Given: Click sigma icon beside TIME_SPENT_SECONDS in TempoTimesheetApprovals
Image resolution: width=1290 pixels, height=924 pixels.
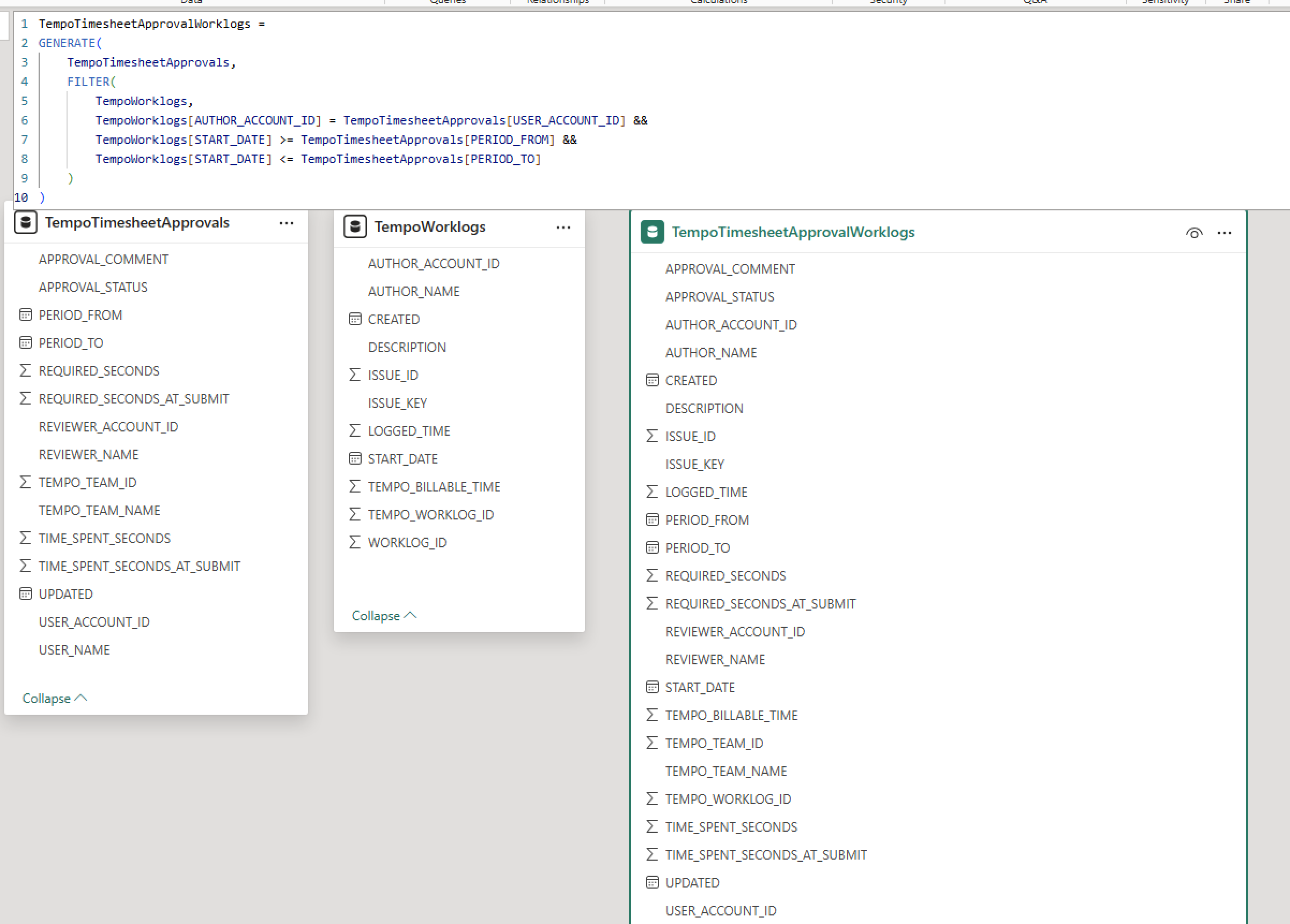Looking at the screenshot, I should tap(26, 538).
